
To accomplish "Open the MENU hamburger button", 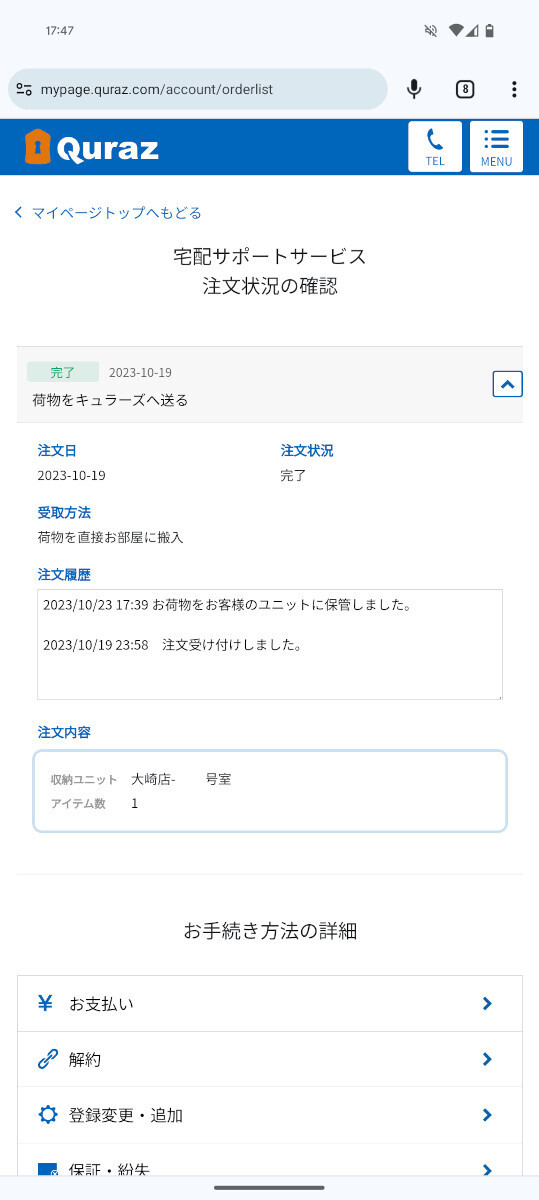I will 496,147.
